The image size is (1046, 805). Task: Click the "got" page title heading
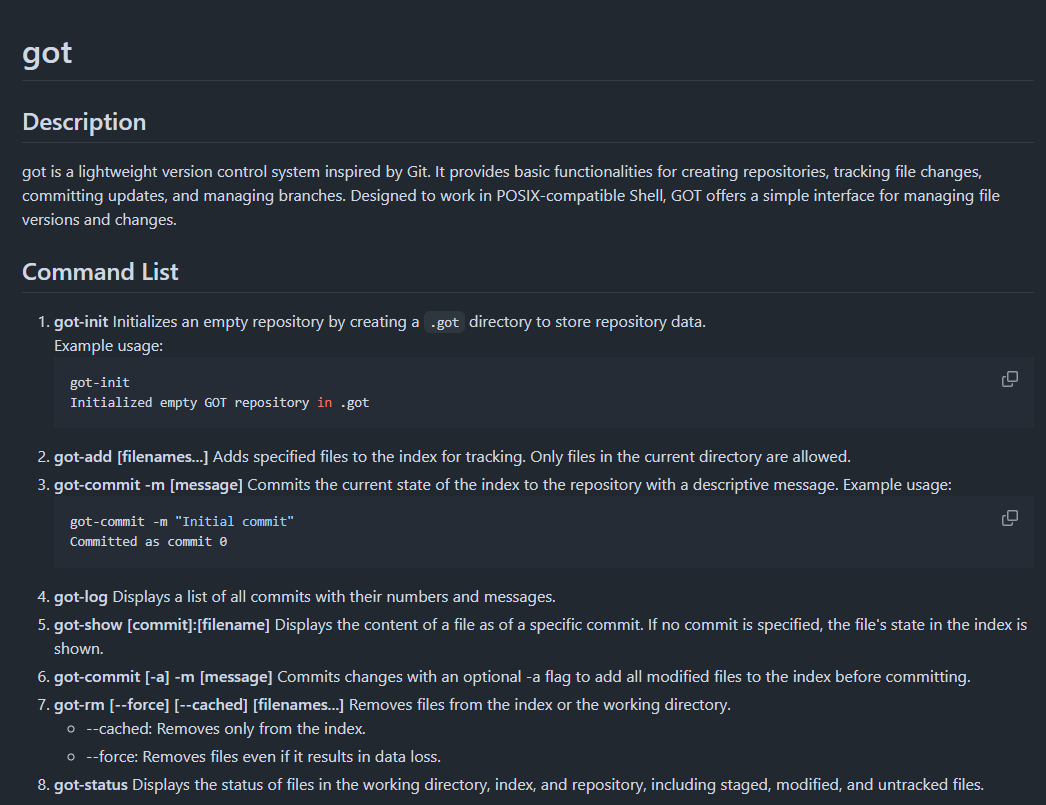click(x=47, y=52)
